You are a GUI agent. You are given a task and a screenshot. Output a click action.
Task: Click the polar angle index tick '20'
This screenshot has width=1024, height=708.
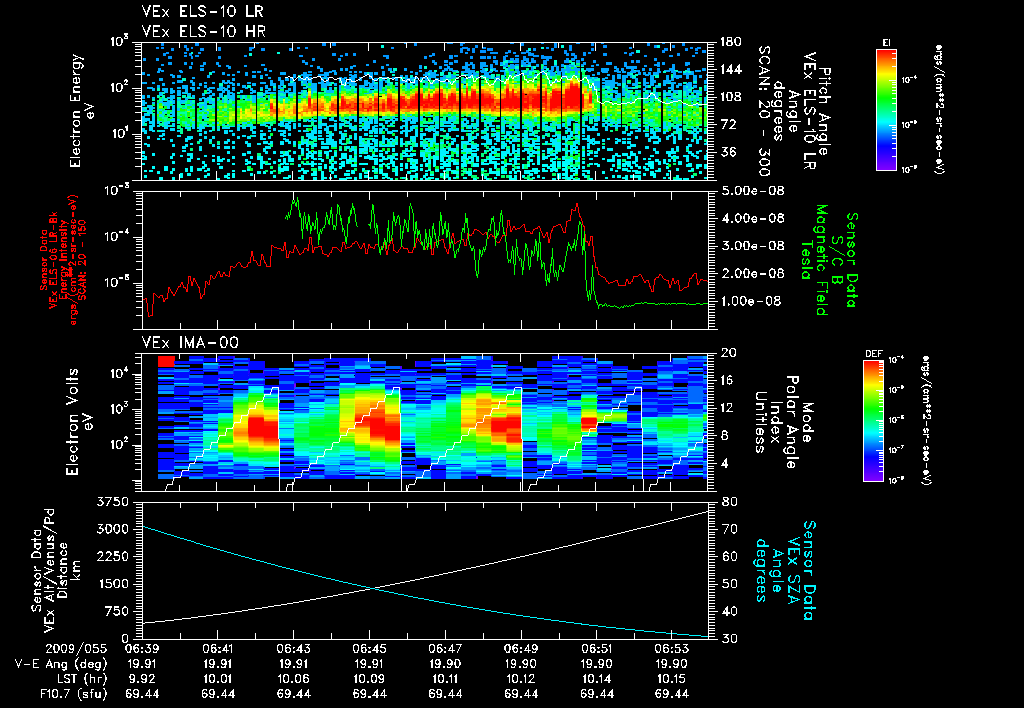click(727, 353)
